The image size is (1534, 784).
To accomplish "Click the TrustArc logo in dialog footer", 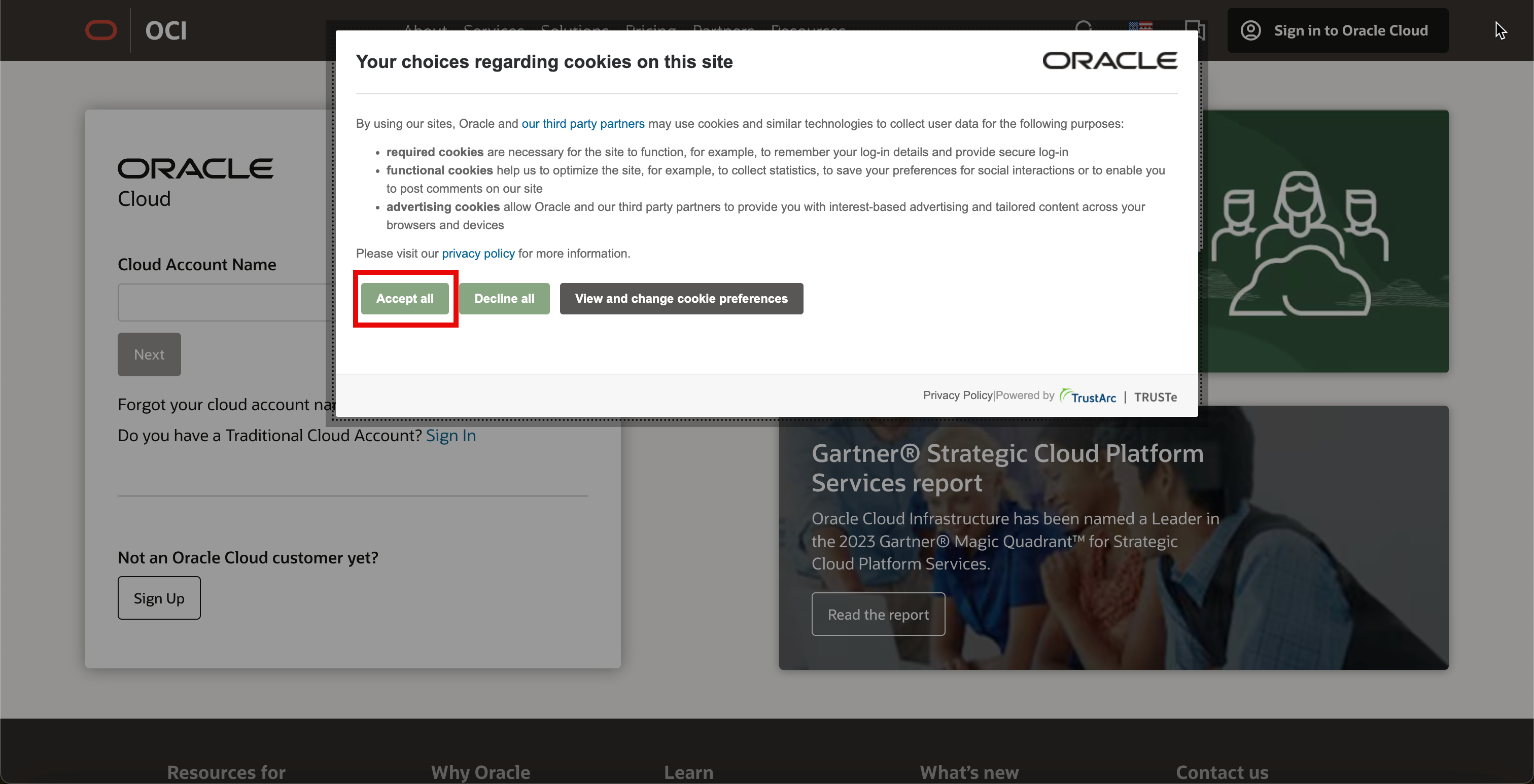I will point(1088,397).
